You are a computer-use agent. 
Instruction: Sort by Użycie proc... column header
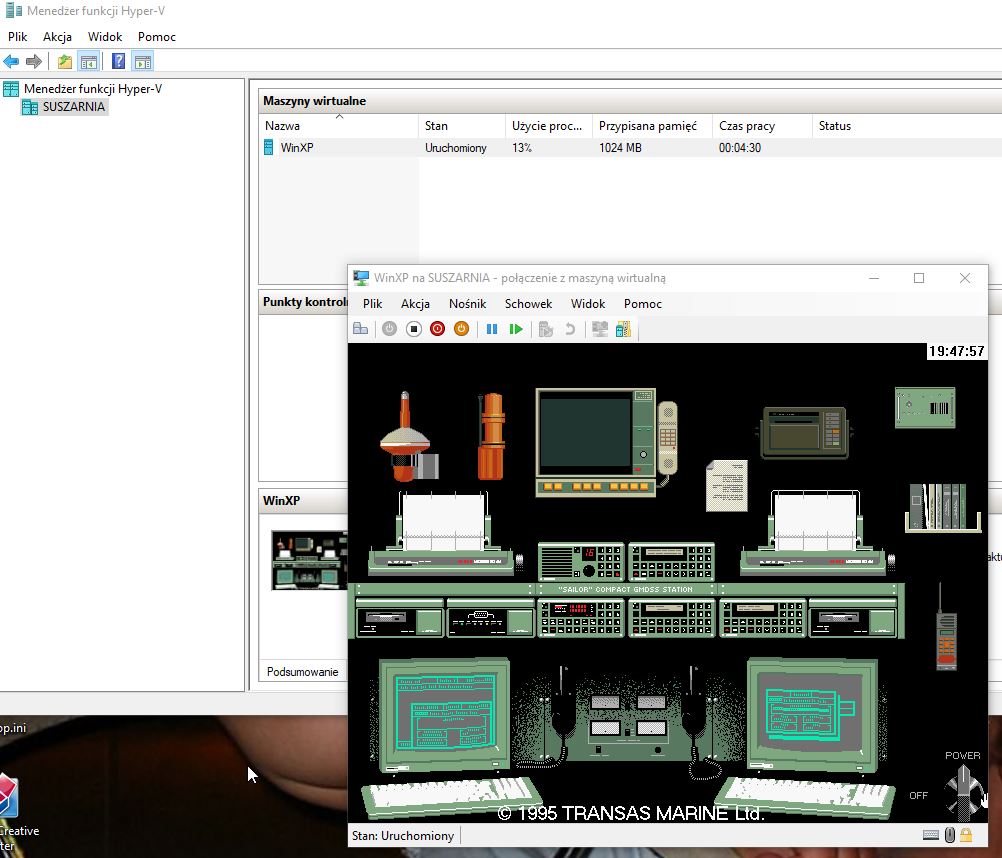tap(549, 126)
